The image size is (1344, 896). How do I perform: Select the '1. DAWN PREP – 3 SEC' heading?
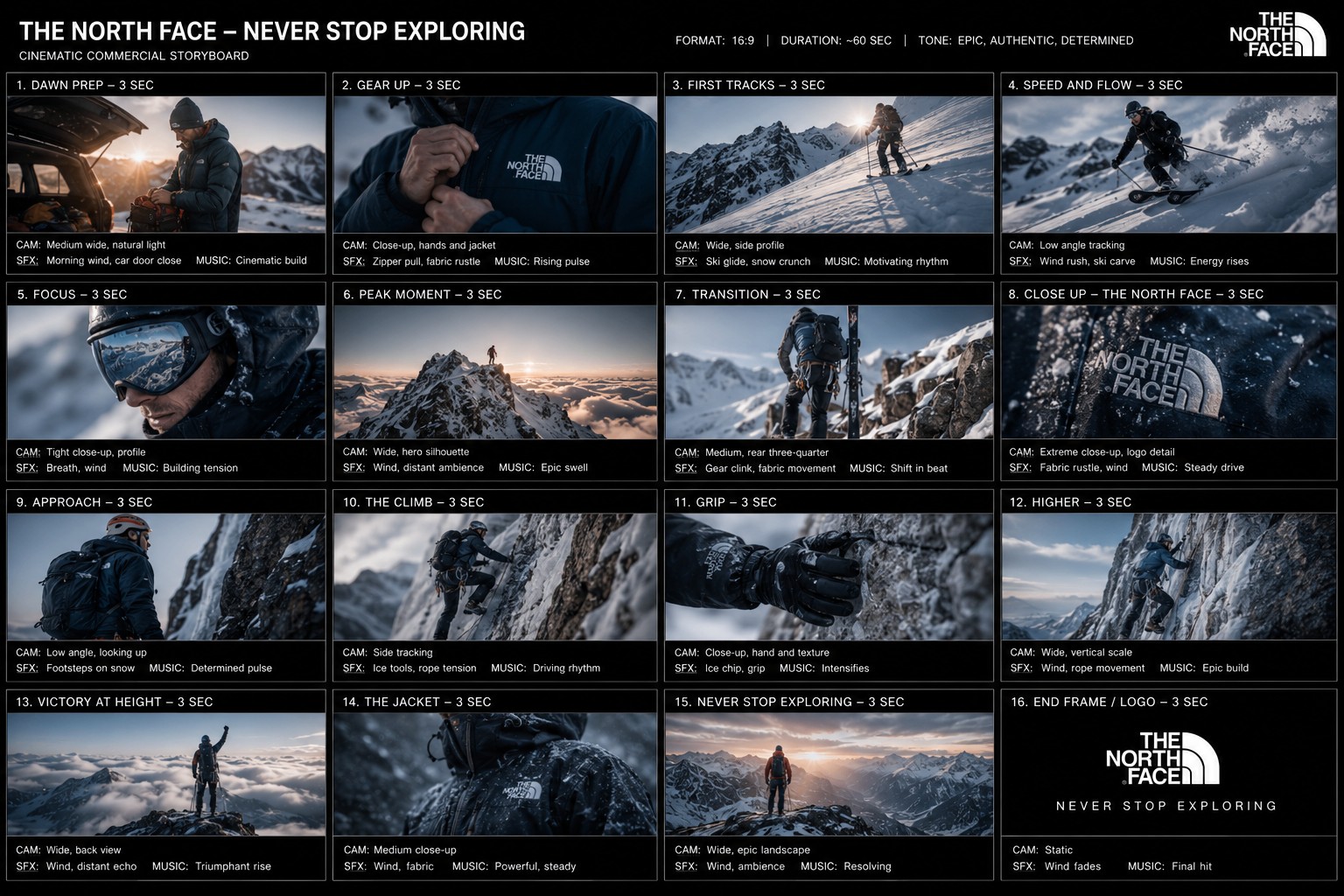click(x=85, y=85)
